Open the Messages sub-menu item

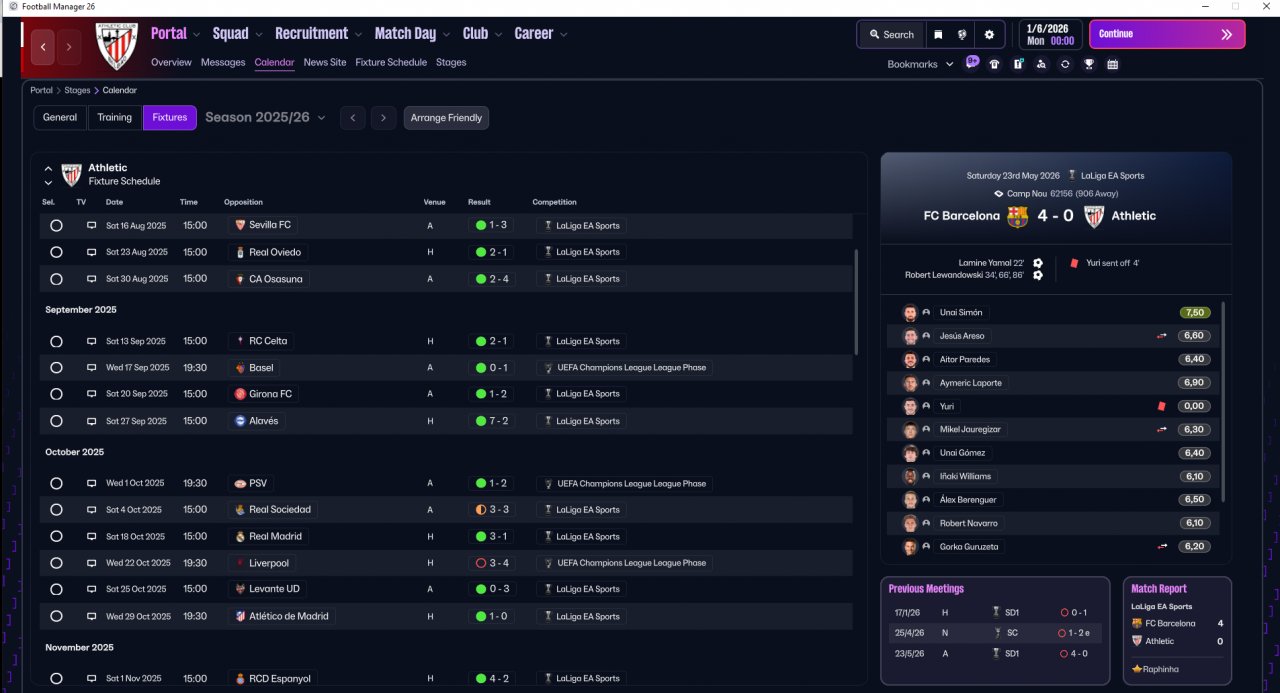[x=223, y=62]
